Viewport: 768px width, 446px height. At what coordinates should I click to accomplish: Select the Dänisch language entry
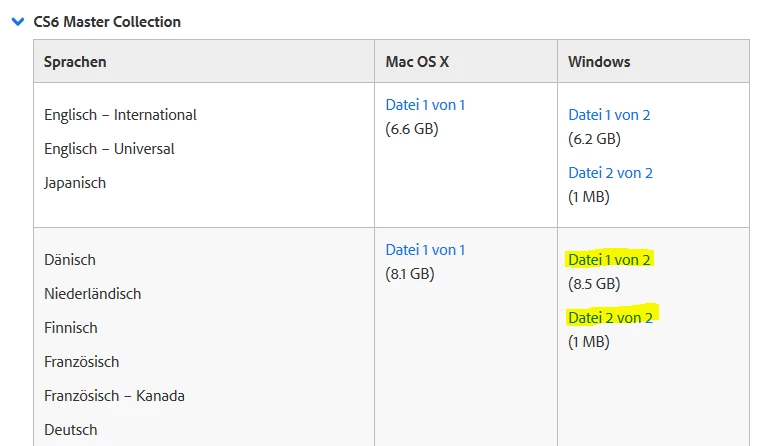tap(70, 260)
